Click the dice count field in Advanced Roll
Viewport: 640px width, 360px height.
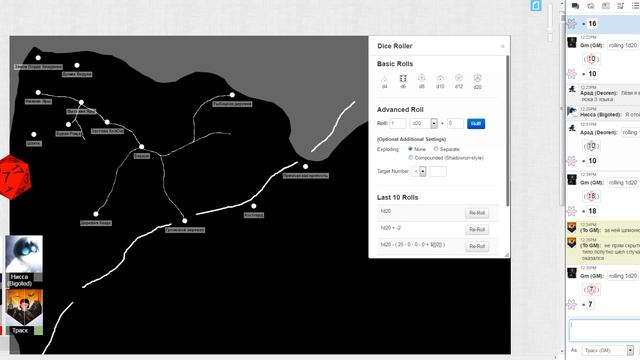[398, 123]
